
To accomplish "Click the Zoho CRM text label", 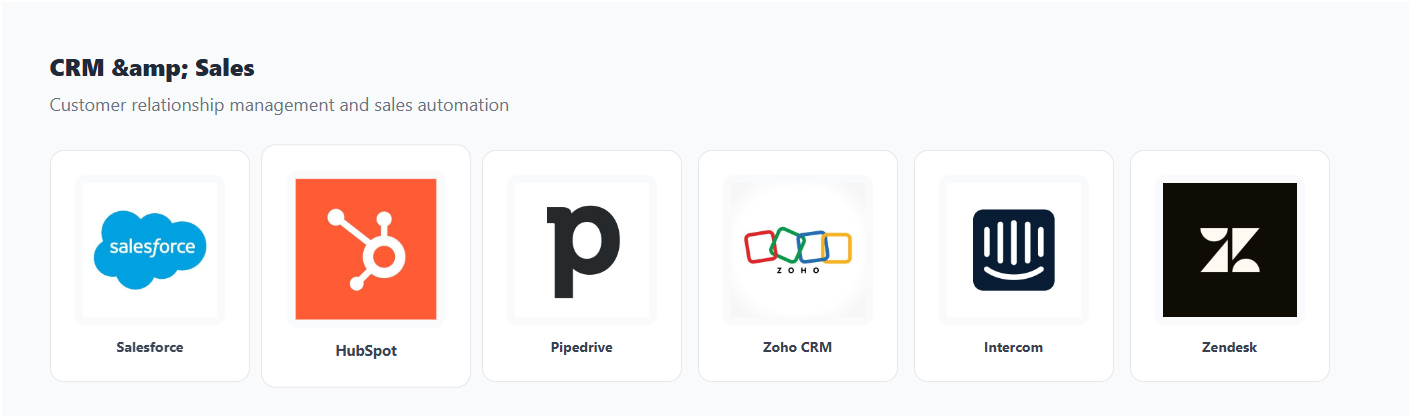I will 798,347.
